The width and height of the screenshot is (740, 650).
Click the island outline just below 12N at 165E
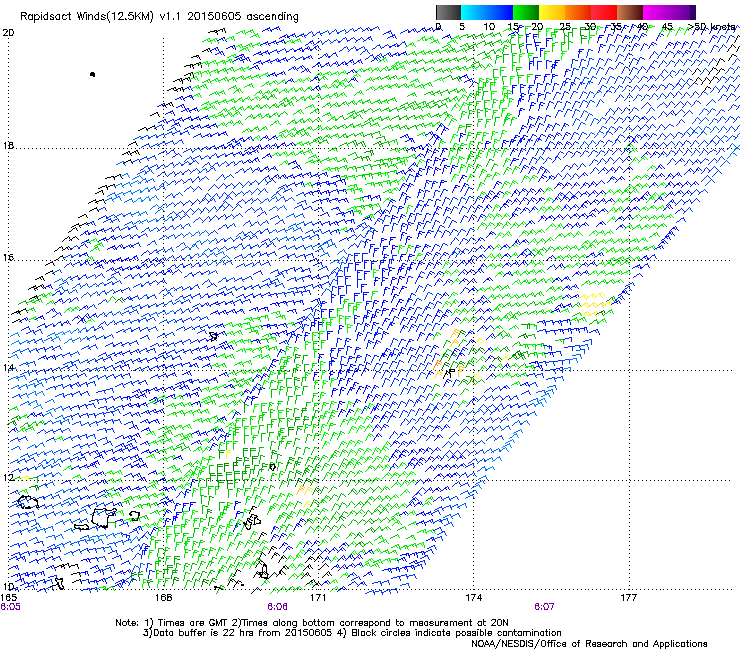coord(28,502)
